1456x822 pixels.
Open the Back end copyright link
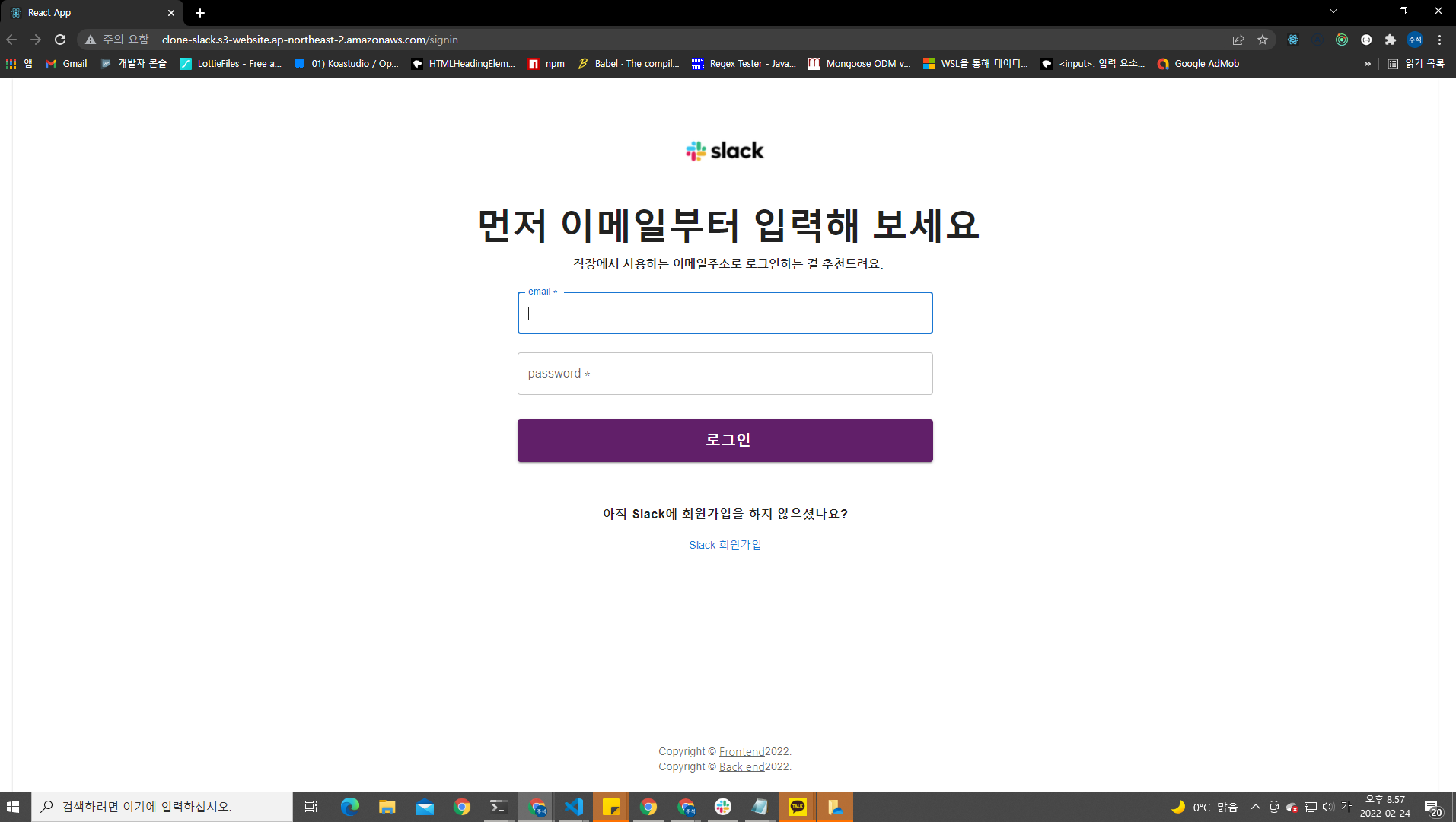[741, 766]
